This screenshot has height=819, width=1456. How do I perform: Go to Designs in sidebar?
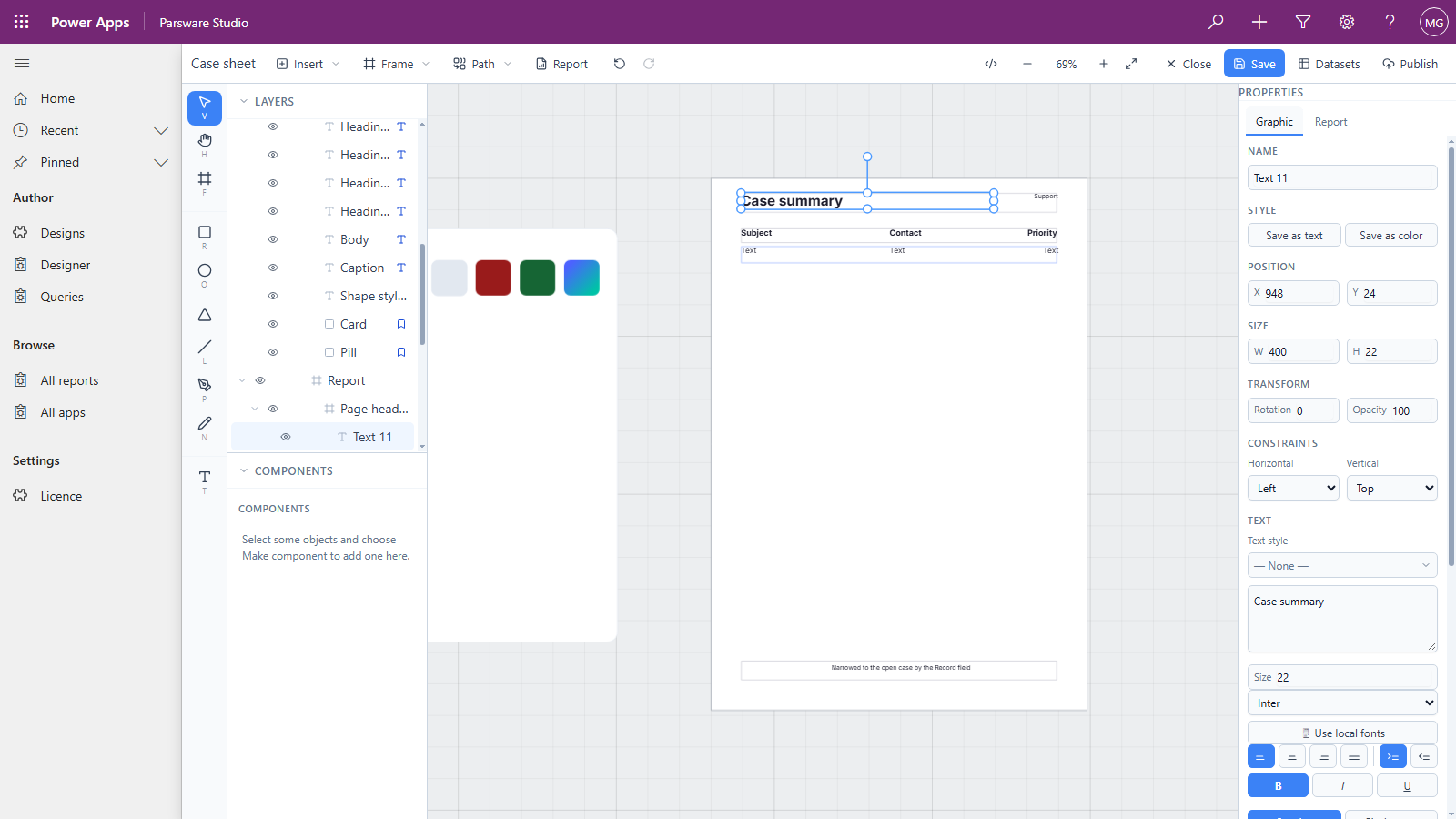pos(62,233)
